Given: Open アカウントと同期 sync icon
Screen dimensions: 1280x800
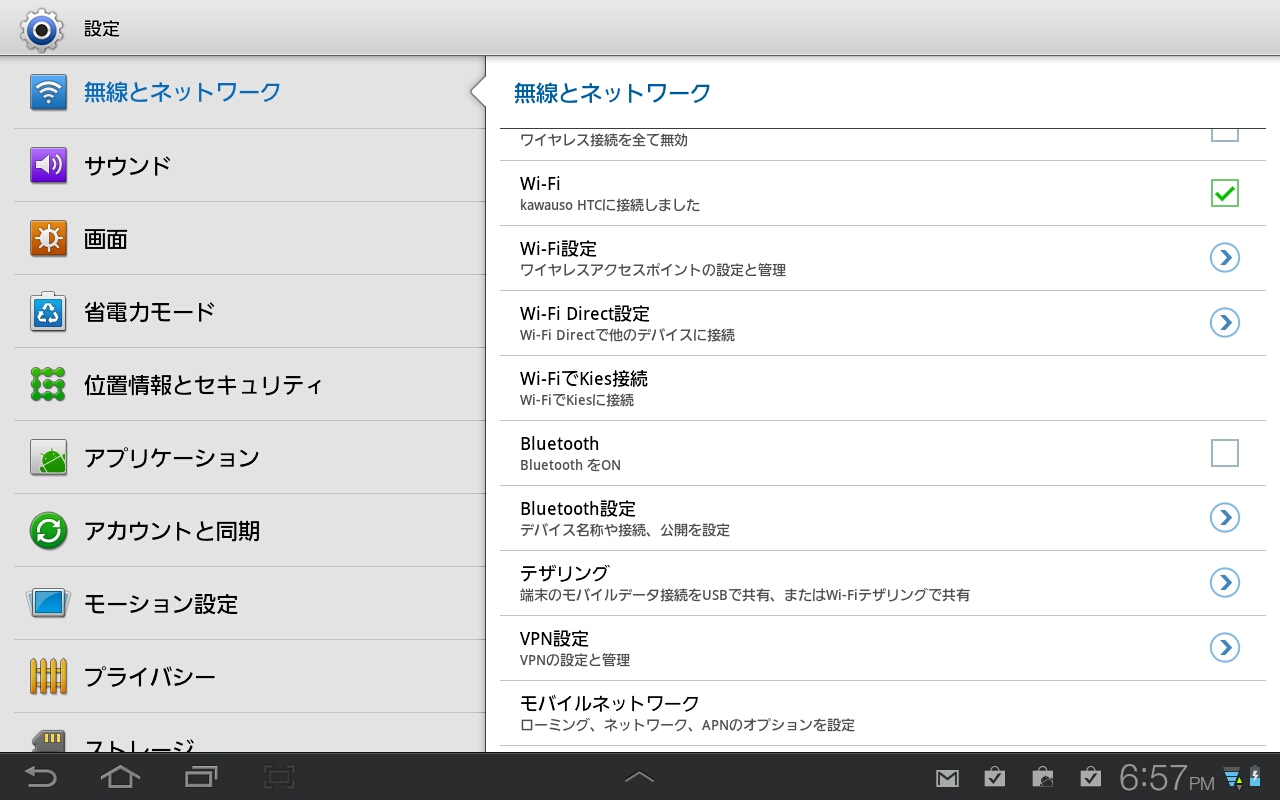Looking at the screenshot, I should [48, 531].
